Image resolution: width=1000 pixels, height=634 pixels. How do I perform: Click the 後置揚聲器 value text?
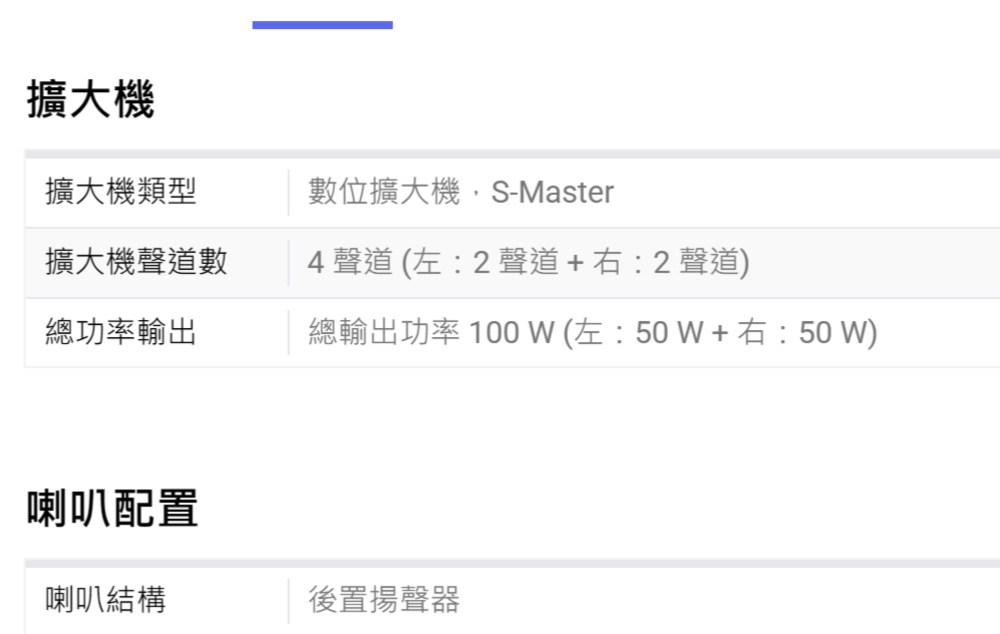[x=383, y=600]
